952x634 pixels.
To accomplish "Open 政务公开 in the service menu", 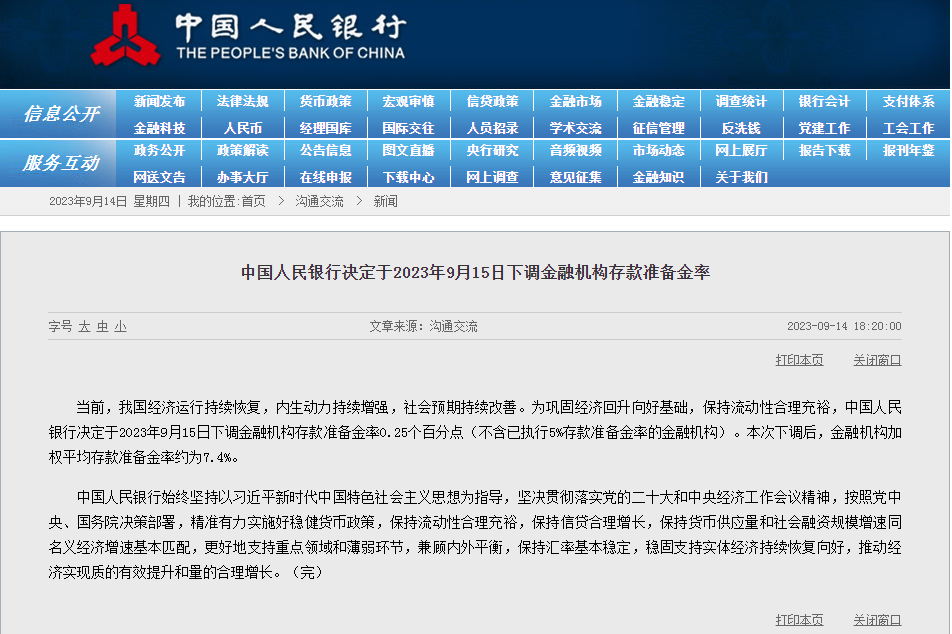I will click(x=159, y=150).
